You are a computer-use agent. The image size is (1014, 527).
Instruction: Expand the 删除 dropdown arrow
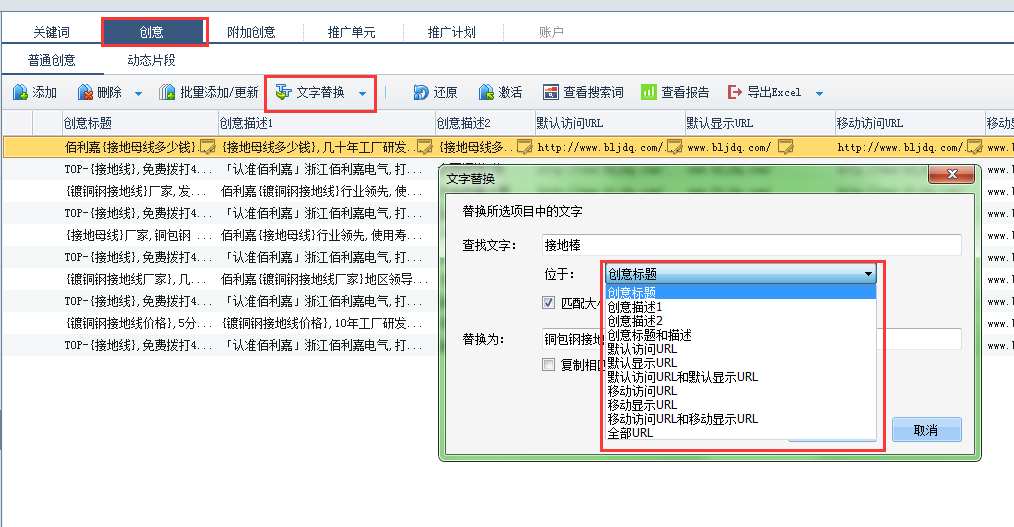click(138, 94)
